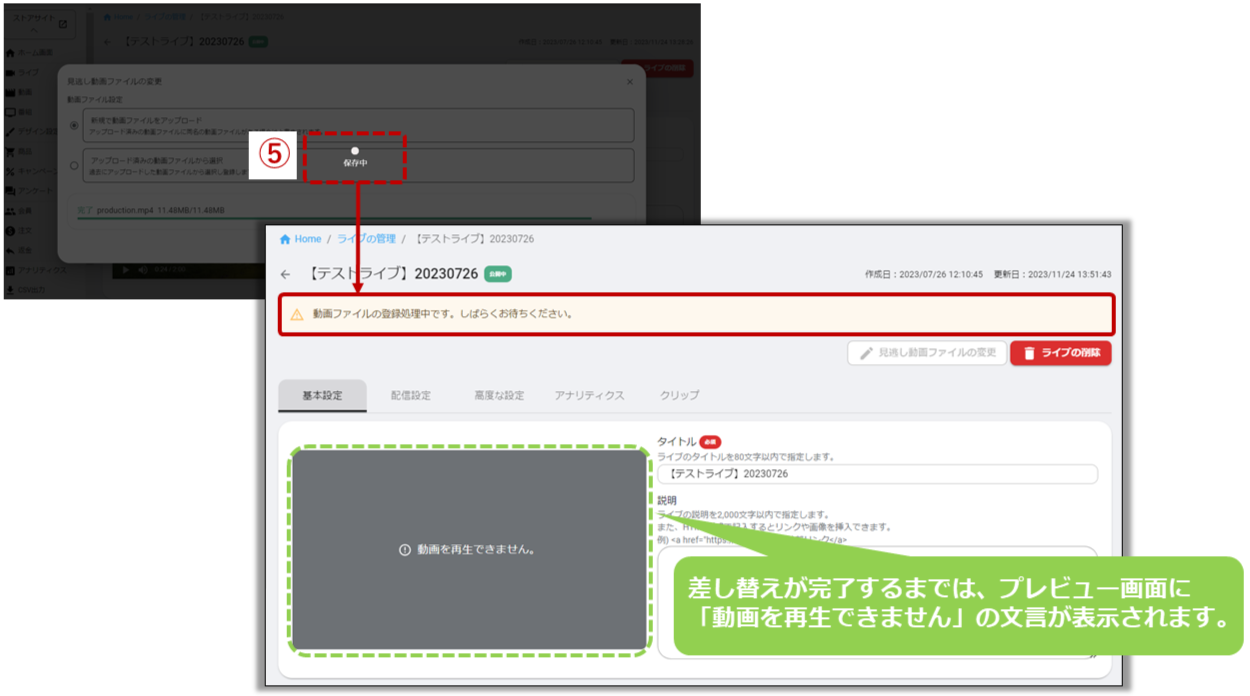Click the pencil icon on 見逃し動画ファイルの変更
Viewport: 1250px width, 696px height.
pos(866,353)
